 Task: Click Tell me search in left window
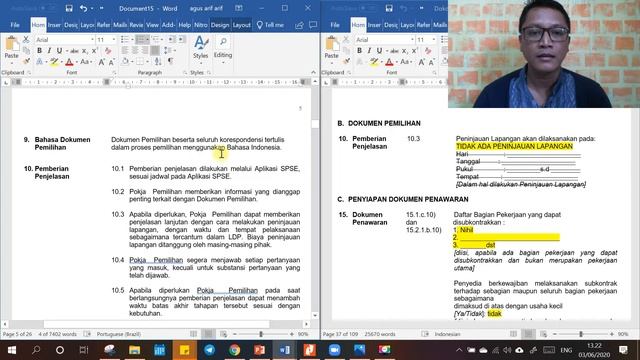pyautogui.click(x=270, y=25)
